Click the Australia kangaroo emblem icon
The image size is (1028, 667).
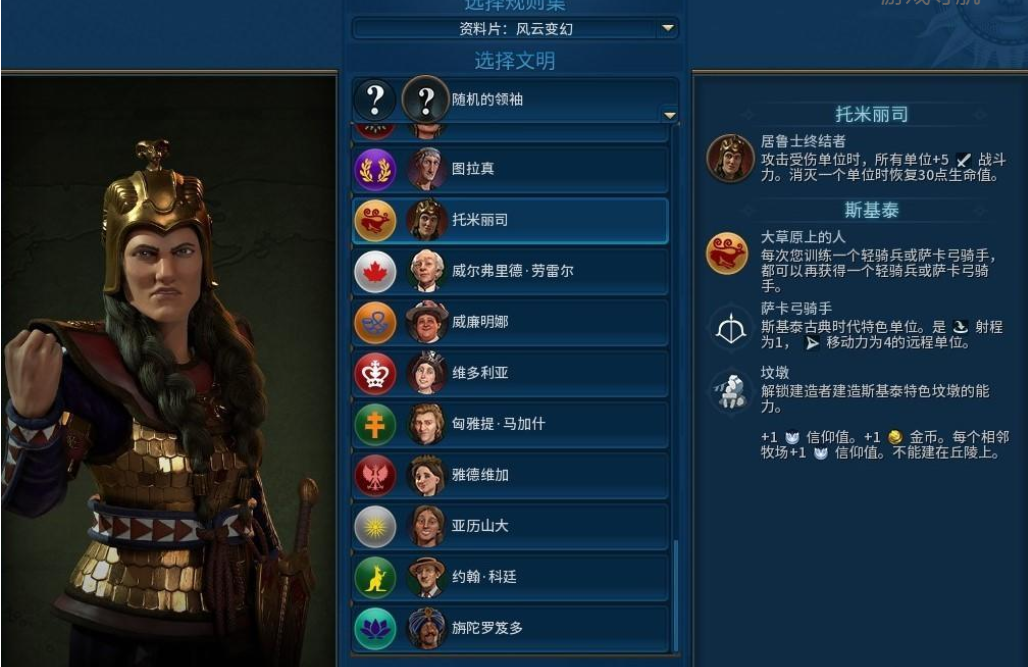tap(375, 577)
